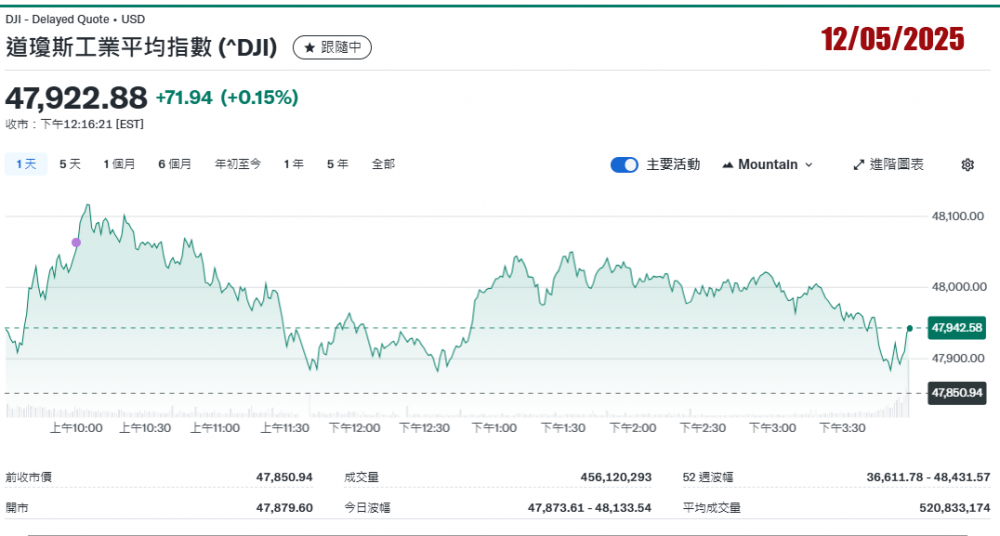Switch to the 5天 time range
Image resolution: width=1000 pixels, height=536 pixels.
pos(70,164)
